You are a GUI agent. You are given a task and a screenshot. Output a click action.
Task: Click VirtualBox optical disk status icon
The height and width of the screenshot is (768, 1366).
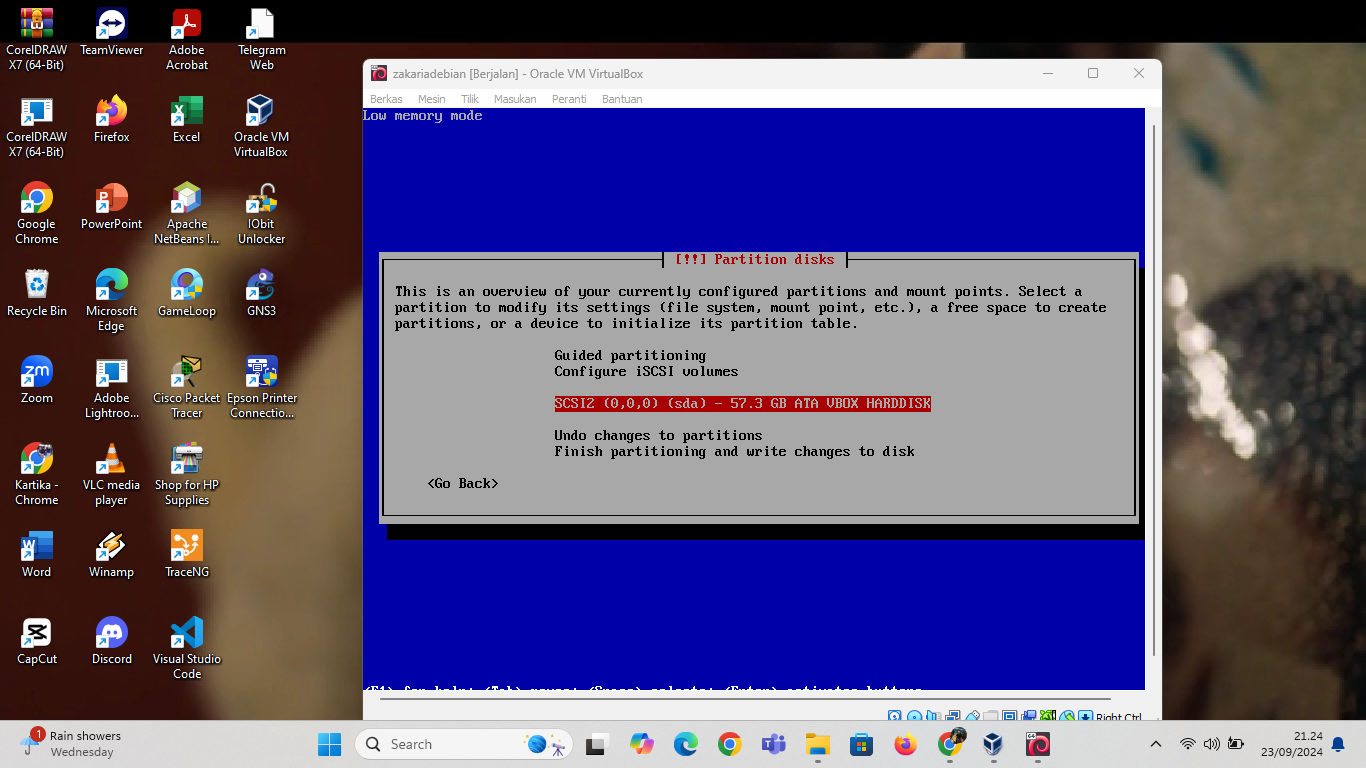pyautogui.click(x=914, y=715)
